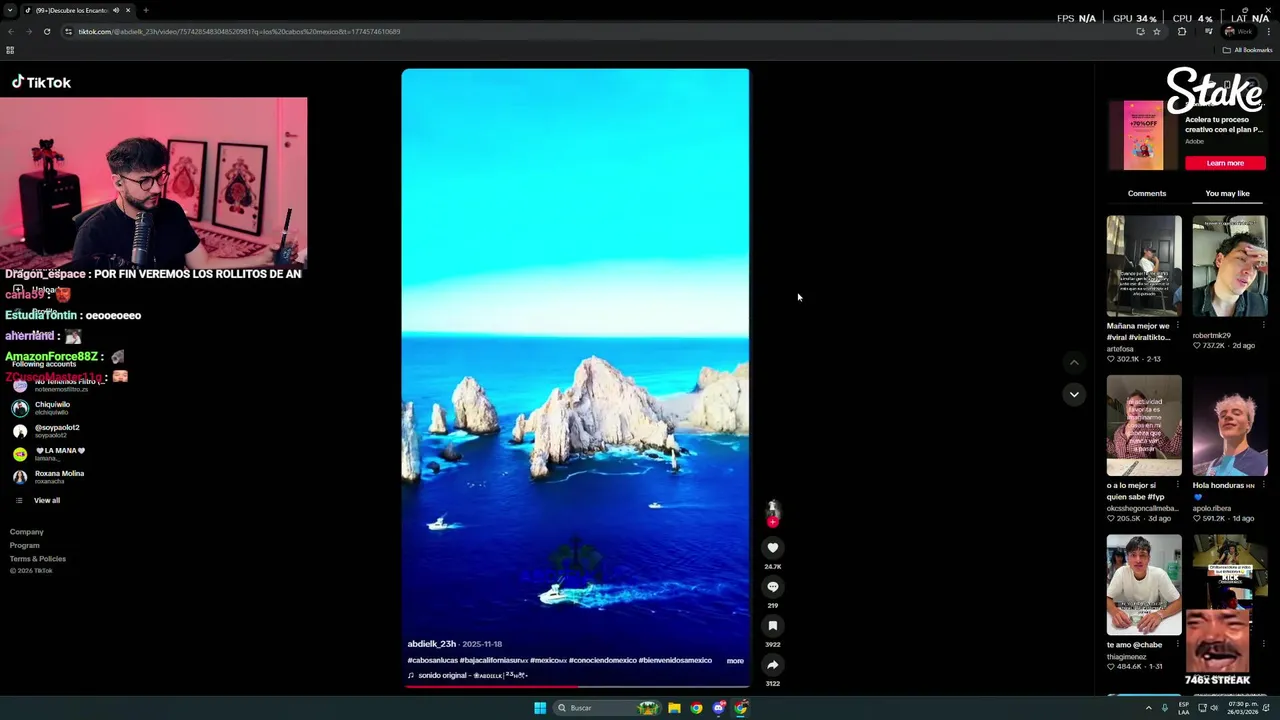Open the media controls icon in toolbar
The image size is (1280, 720).
tap(1208, 32)
